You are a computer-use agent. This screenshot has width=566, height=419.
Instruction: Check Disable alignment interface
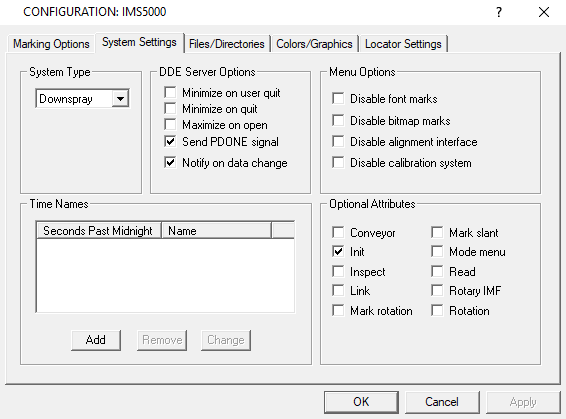click(x=338, y=141)
